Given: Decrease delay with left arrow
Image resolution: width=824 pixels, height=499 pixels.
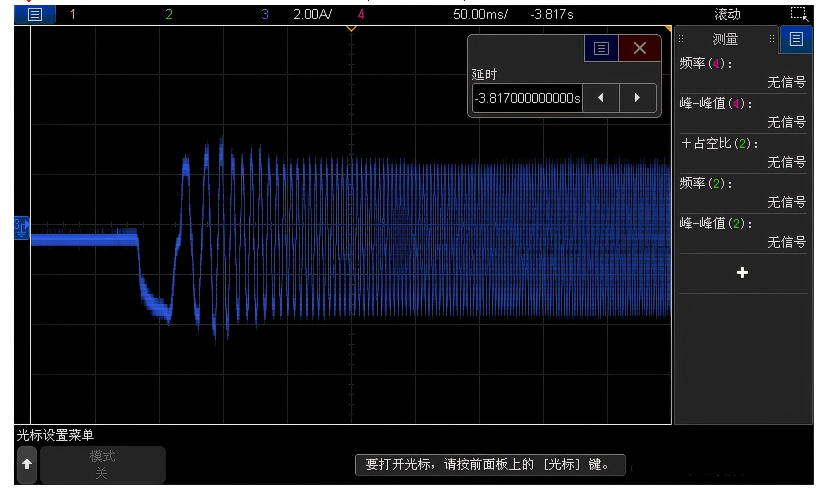Looking at the screenshot, I should (x=601, y=98).
